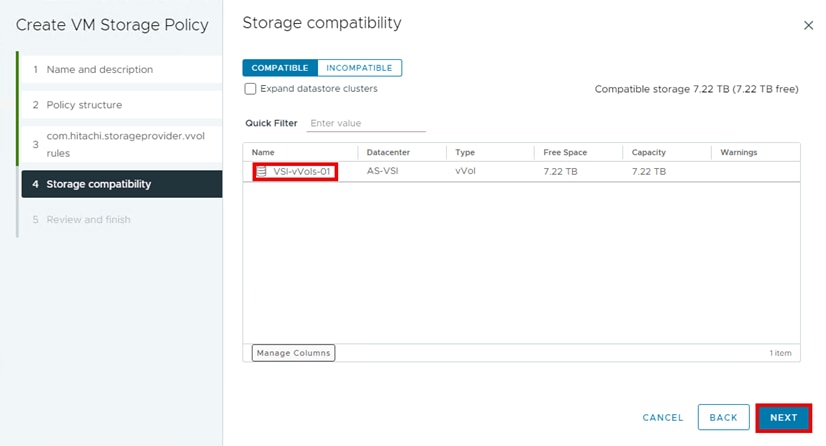Switch to the Incompatible tab
The height and width of the screenshot is (446, 826).
click(x=360, y=68)
